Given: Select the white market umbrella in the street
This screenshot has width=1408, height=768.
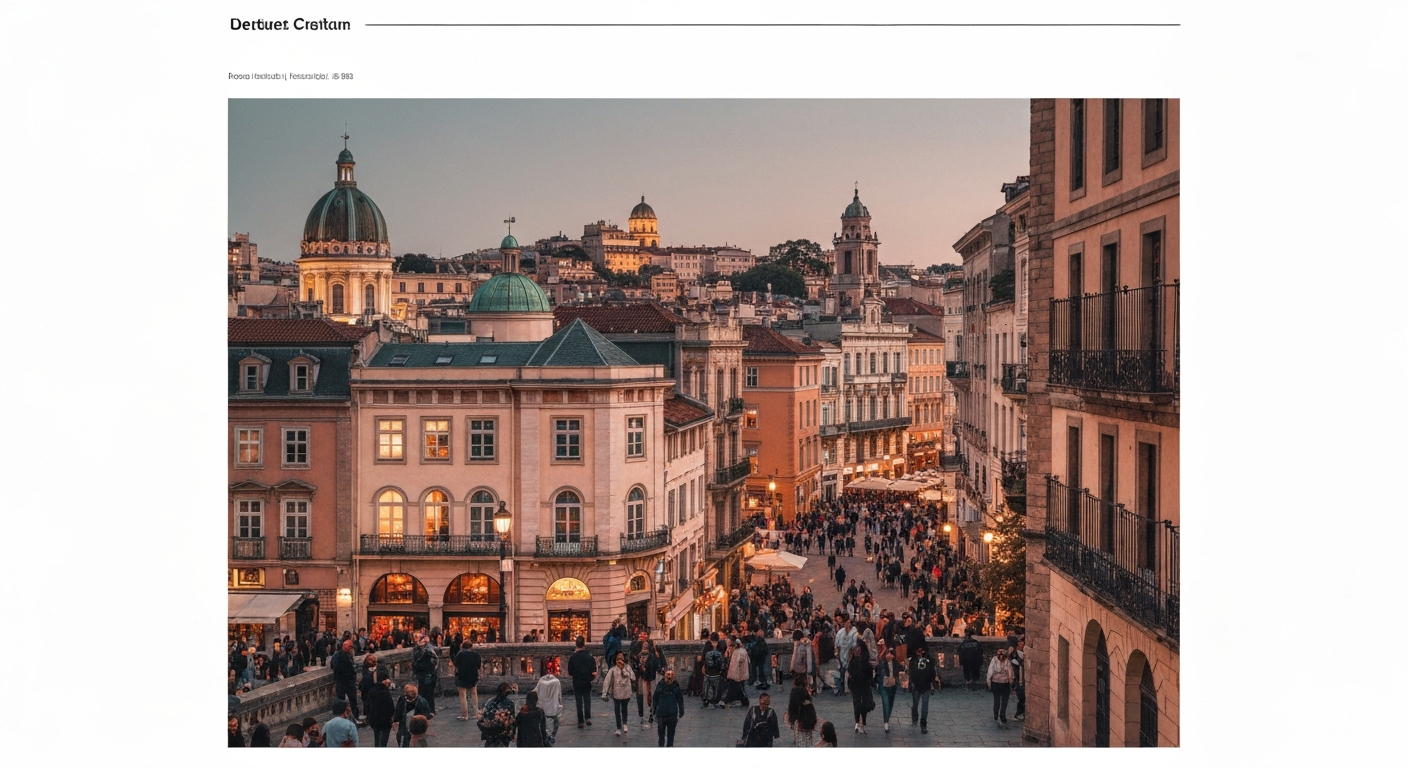Looking at the screenshot, I should coord(776,560).
